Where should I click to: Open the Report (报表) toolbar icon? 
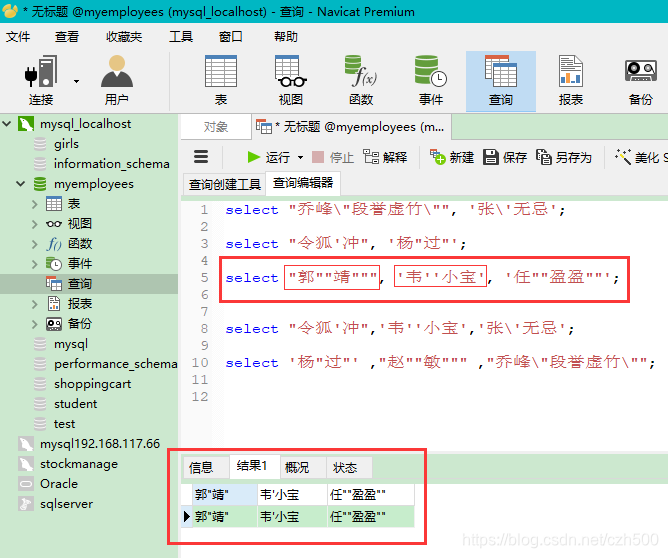tap(570, 72)
